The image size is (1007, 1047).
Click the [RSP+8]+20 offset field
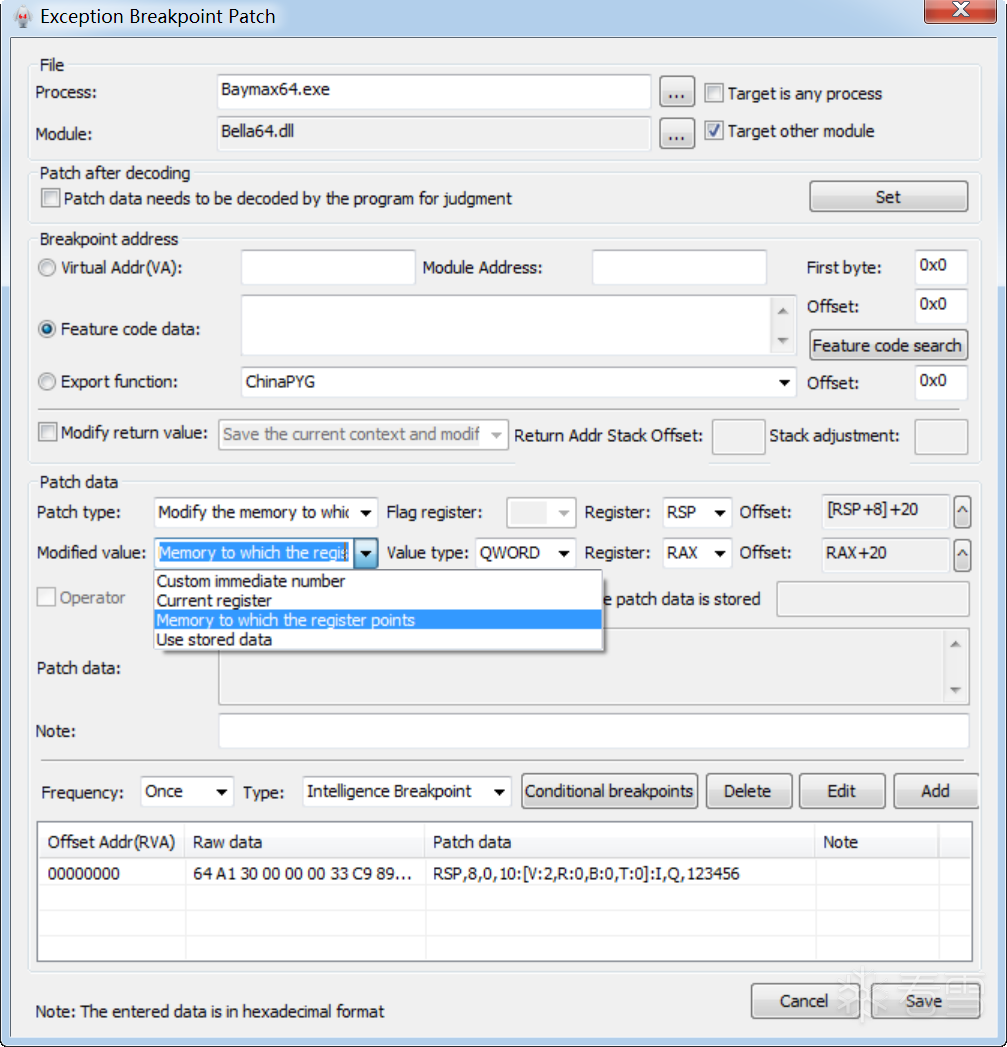885,512
